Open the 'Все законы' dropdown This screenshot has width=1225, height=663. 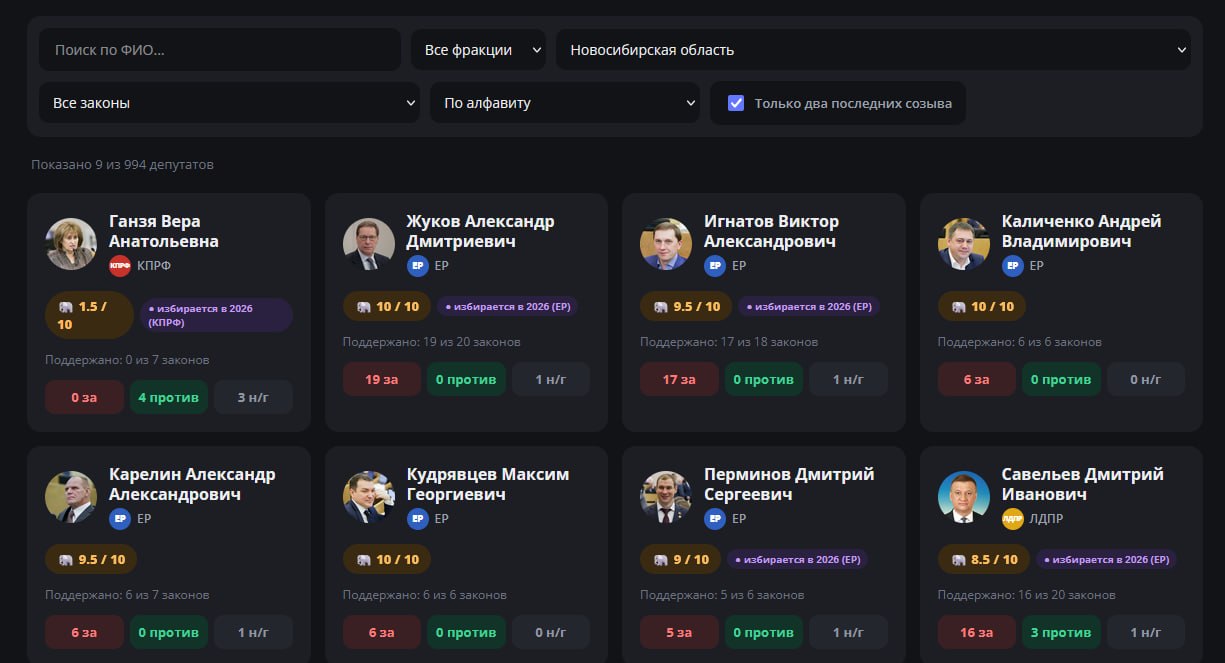coord(229,103)
